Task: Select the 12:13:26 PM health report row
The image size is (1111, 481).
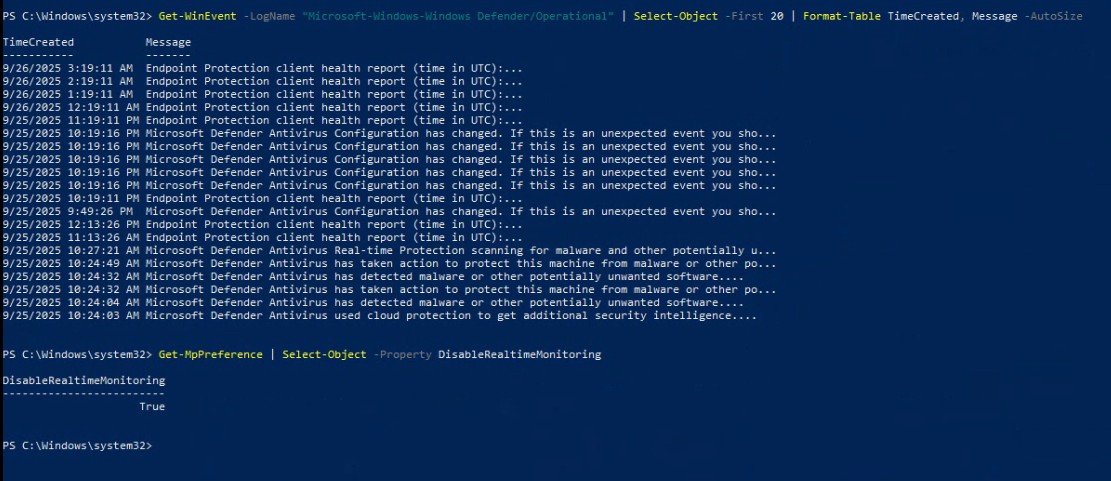Action: pos(263,225)
